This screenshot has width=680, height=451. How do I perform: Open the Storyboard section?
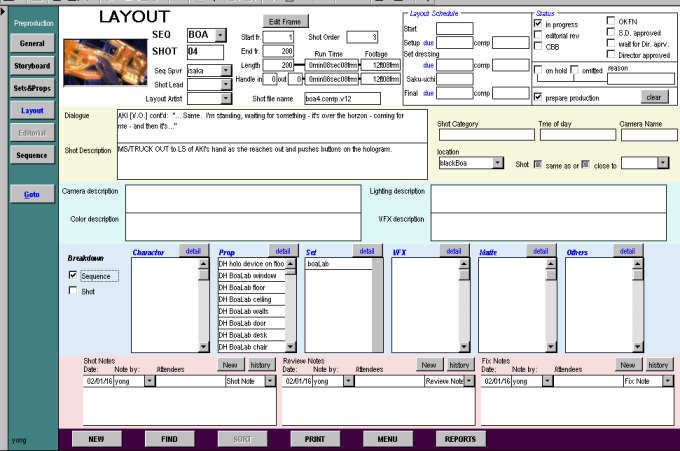click(x=32, y=66)
